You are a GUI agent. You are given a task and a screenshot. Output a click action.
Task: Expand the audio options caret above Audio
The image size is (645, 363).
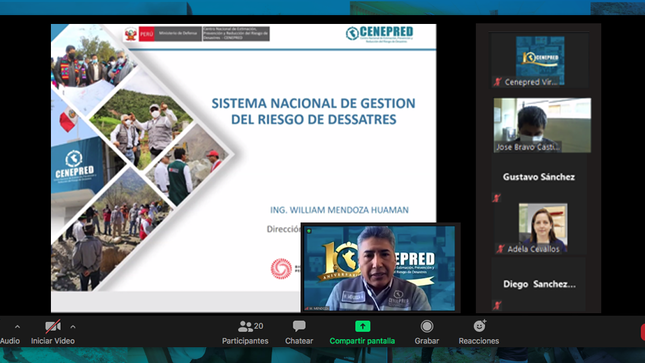pyautogui.click(x=17, y=327)
